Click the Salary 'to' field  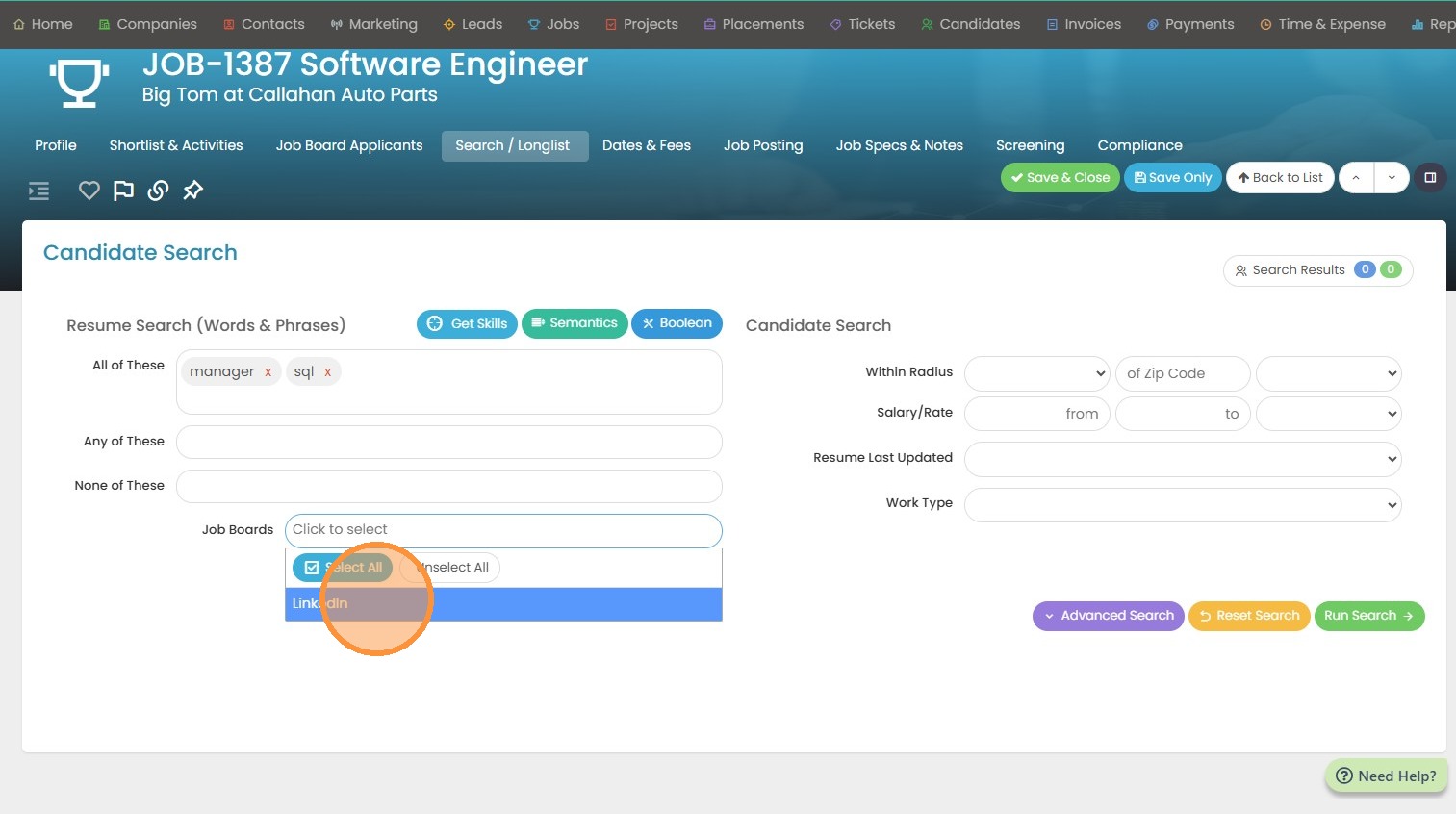tap(1183, 414)
